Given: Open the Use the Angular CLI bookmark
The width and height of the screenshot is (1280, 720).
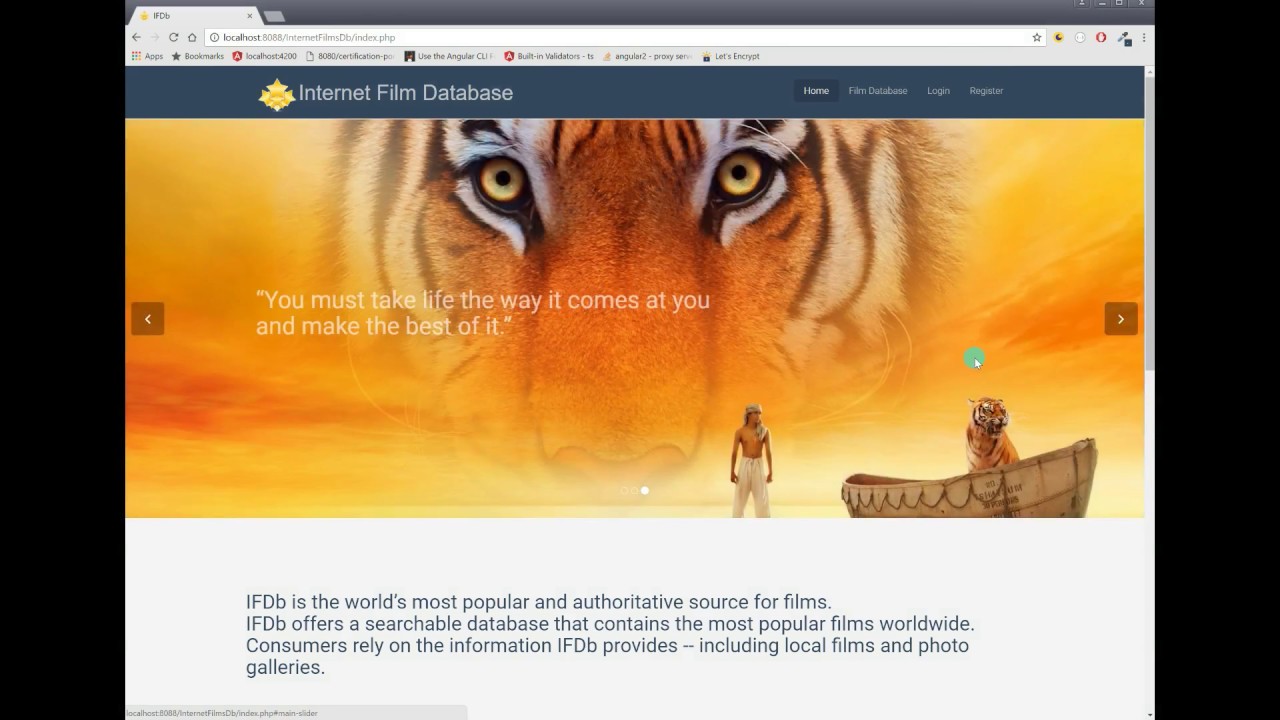Looking at the screenshot, I should point(449,56).
